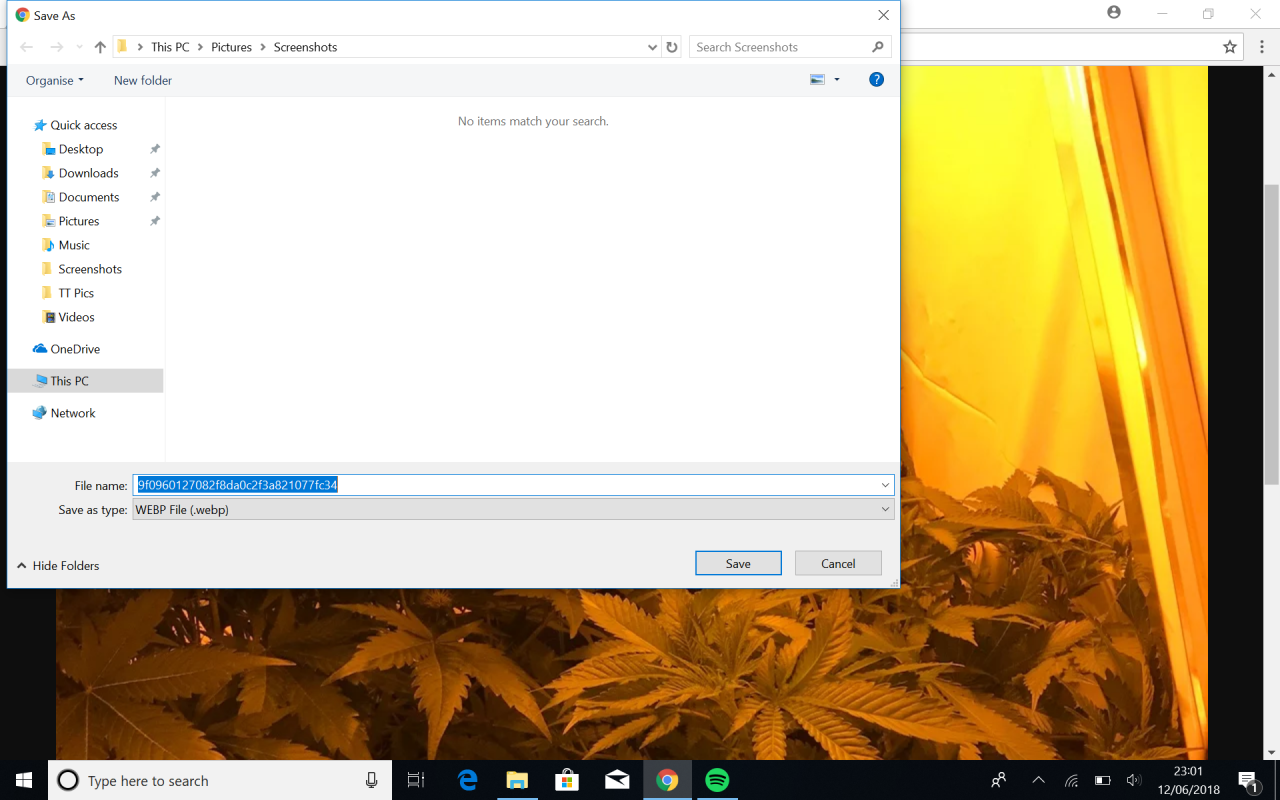Screen dimensions: 1280x800
Task: Click the Desktop pin icon in sidebar
Action: click(155, 149)
